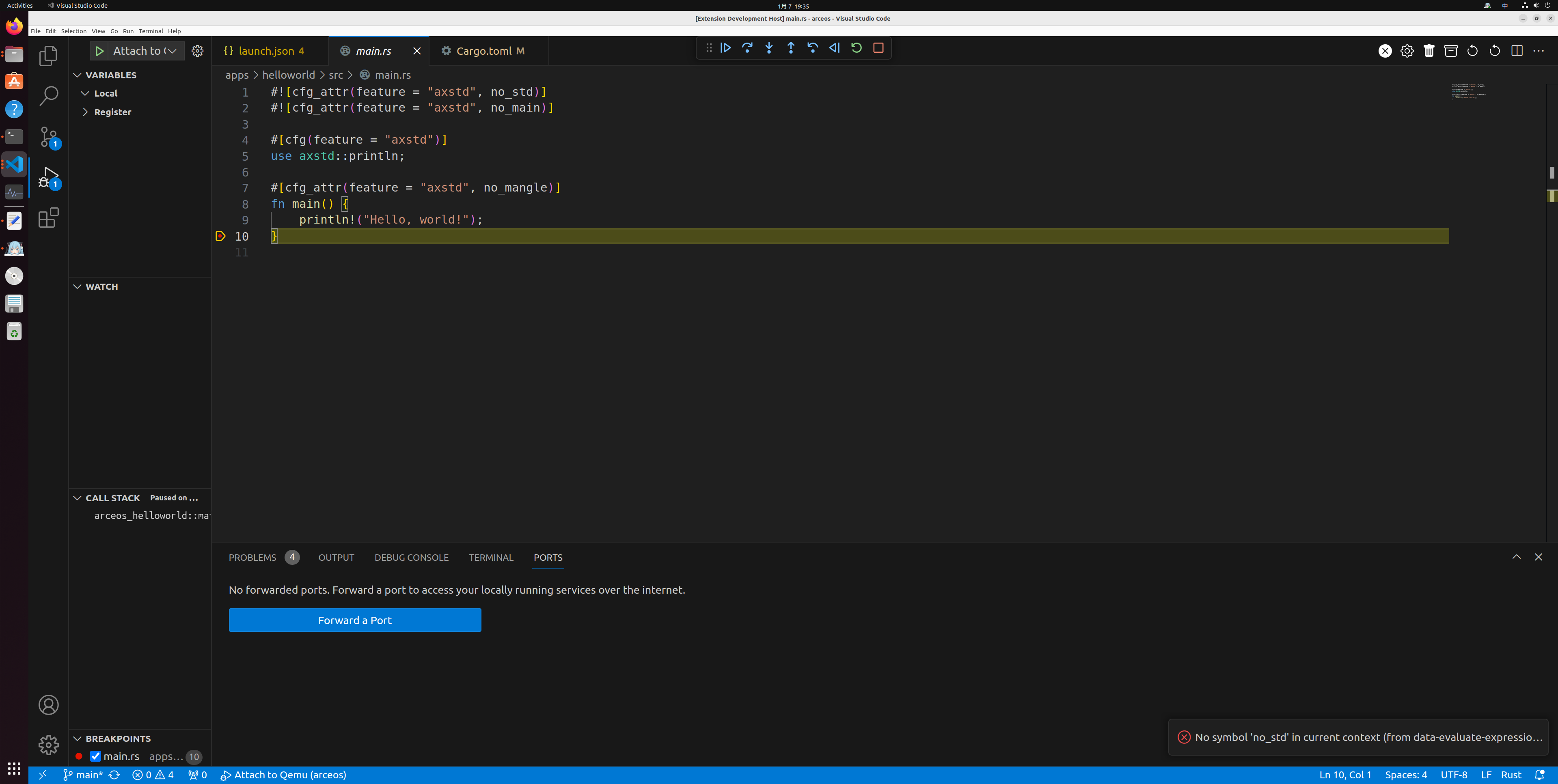This screenshot has height=784, width=1558.
Task: Switch to Cargo.toml tab
Action: click(489, 51)
